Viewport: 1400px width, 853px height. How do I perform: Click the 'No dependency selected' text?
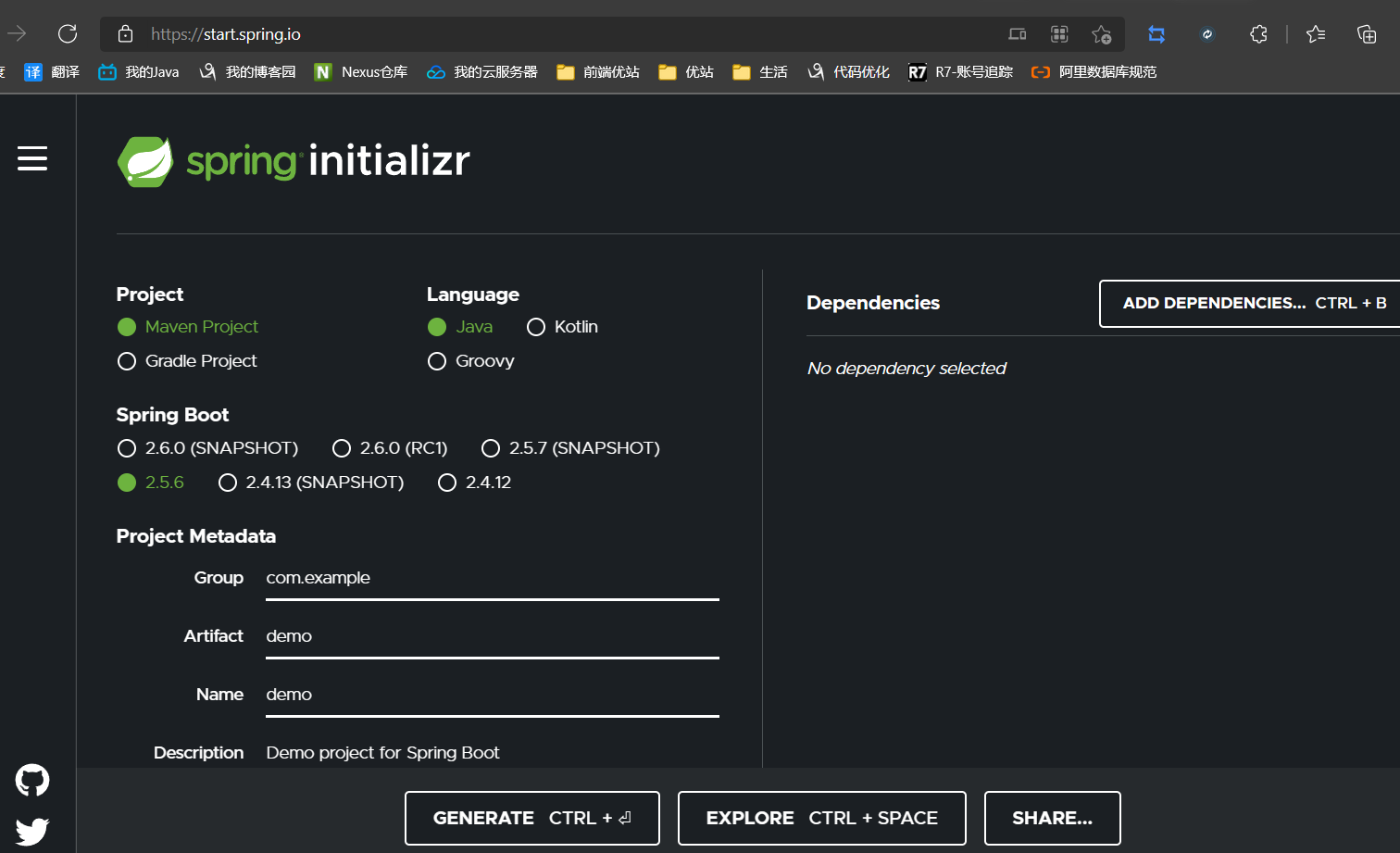tap(906, 369)
